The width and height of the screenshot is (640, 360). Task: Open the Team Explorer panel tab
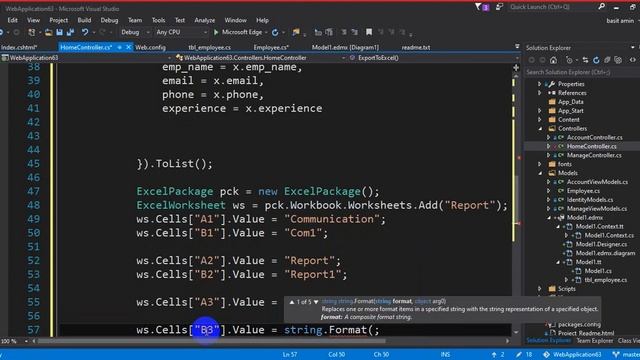pos(595,341)
